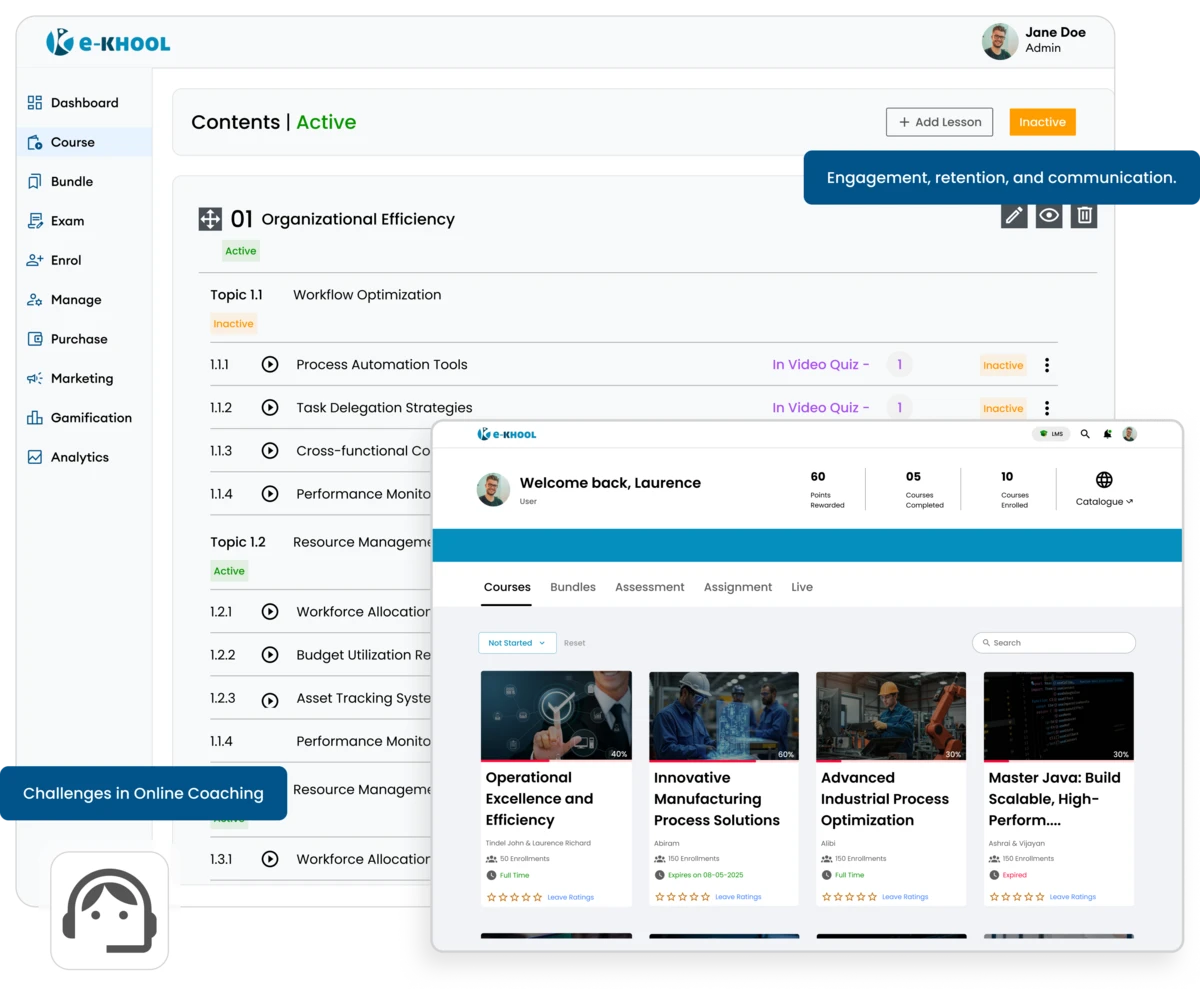Open Gamification in the sidebar
The width and height of the screenshot is (1200, 1001).
coord(91,418)
